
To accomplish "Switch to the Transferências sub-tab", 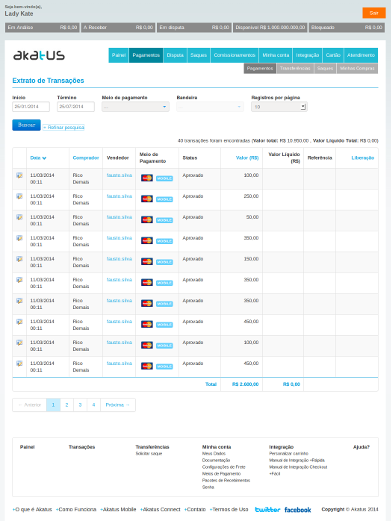I will tap(295, 68).
